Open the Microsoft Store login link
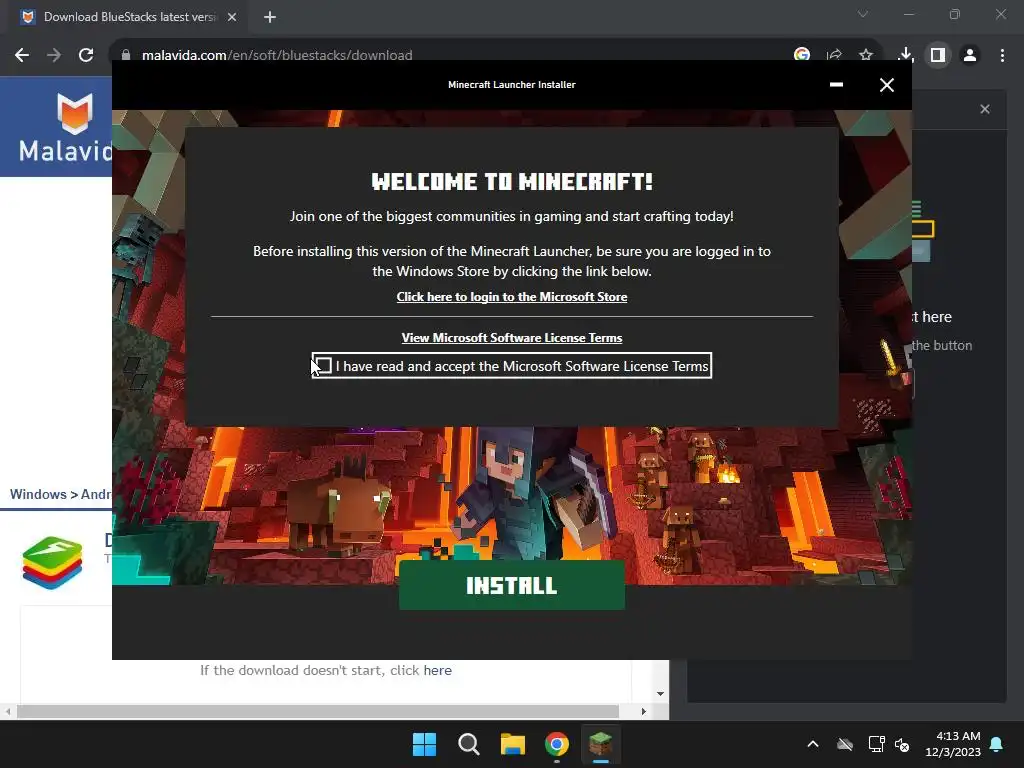 point(511,297)
